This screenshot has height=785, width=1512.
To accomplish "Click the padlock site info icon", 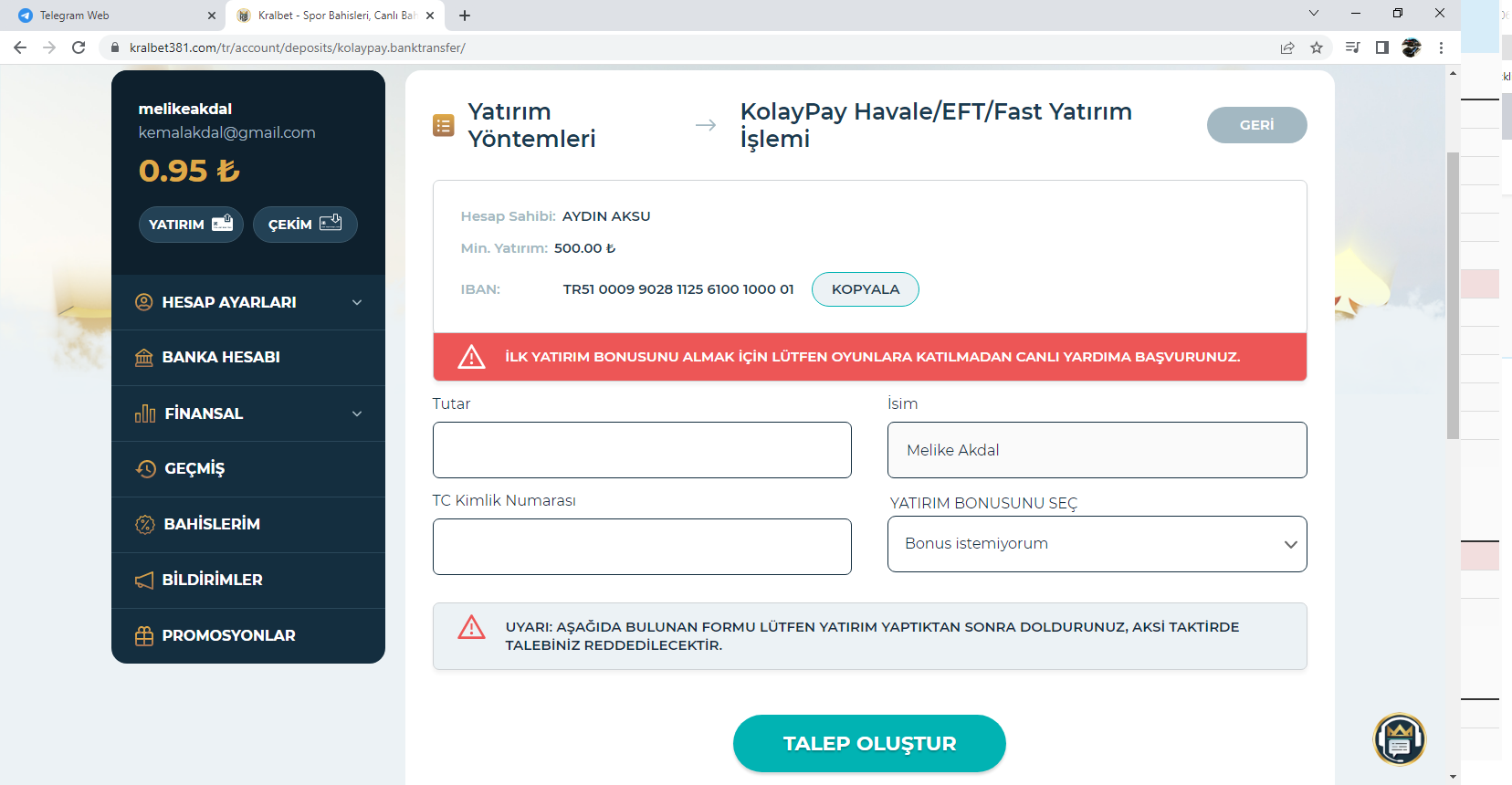I will (115, 47).
